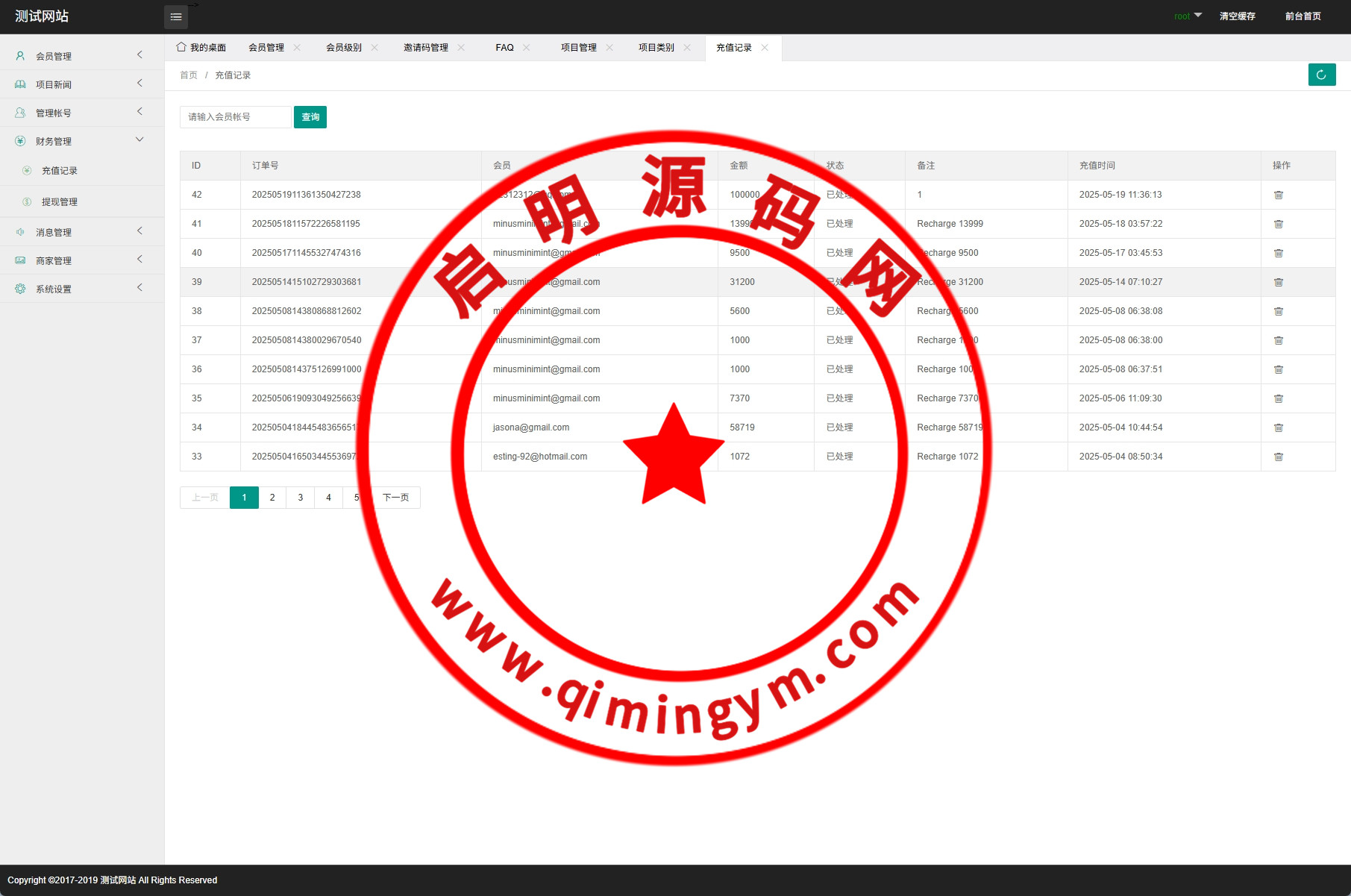Click the hamburger menu toggle icon
The height and width of the screenshot is (896, 1351).
(x=176, y=16)
